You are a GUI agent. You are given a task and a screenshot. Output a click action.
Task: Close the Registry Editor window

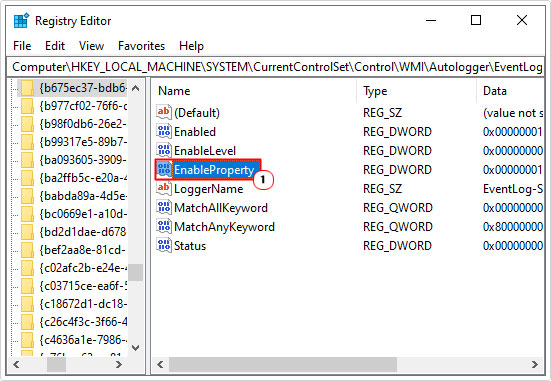pos(522,20)
